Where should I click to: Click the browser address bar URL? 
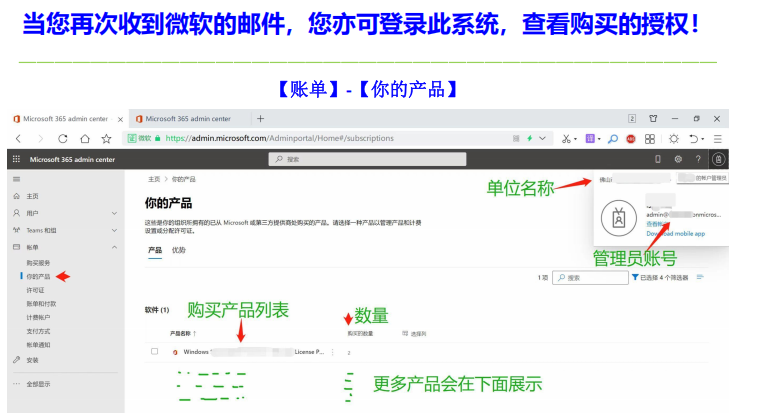click(x=279, y=138)
